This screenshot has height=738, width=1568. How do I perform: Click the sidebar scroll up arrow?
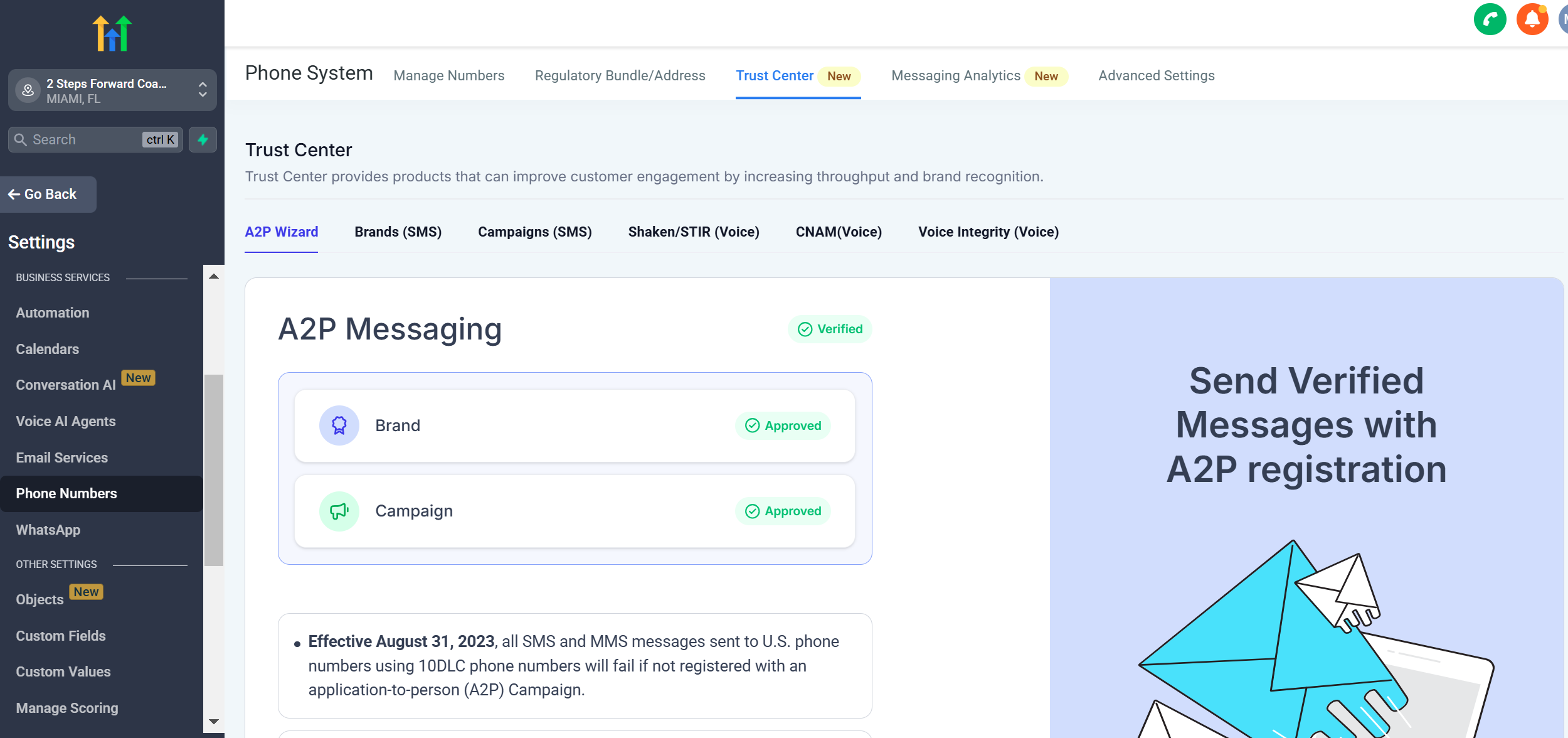tap(213, 276)
